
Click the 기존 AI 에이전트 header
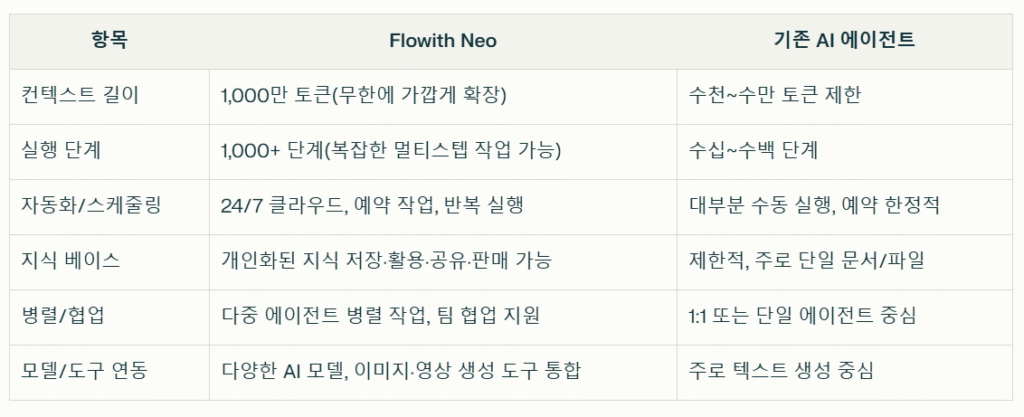tap(844, 40)
